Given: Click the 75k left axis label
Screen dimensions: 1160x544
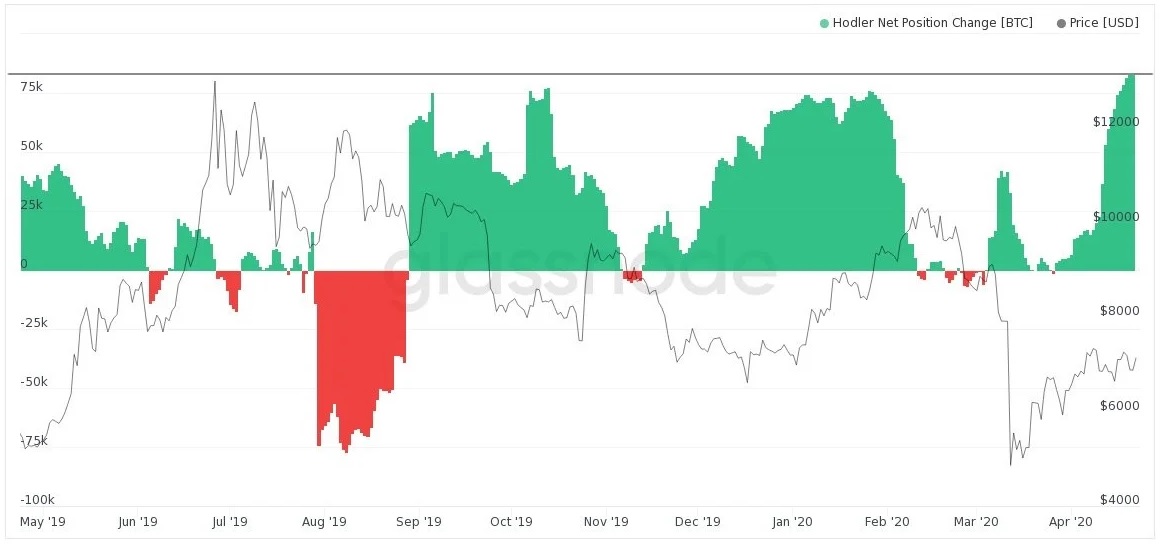Looking at the screenshot, I should click(x=32, y=87).
